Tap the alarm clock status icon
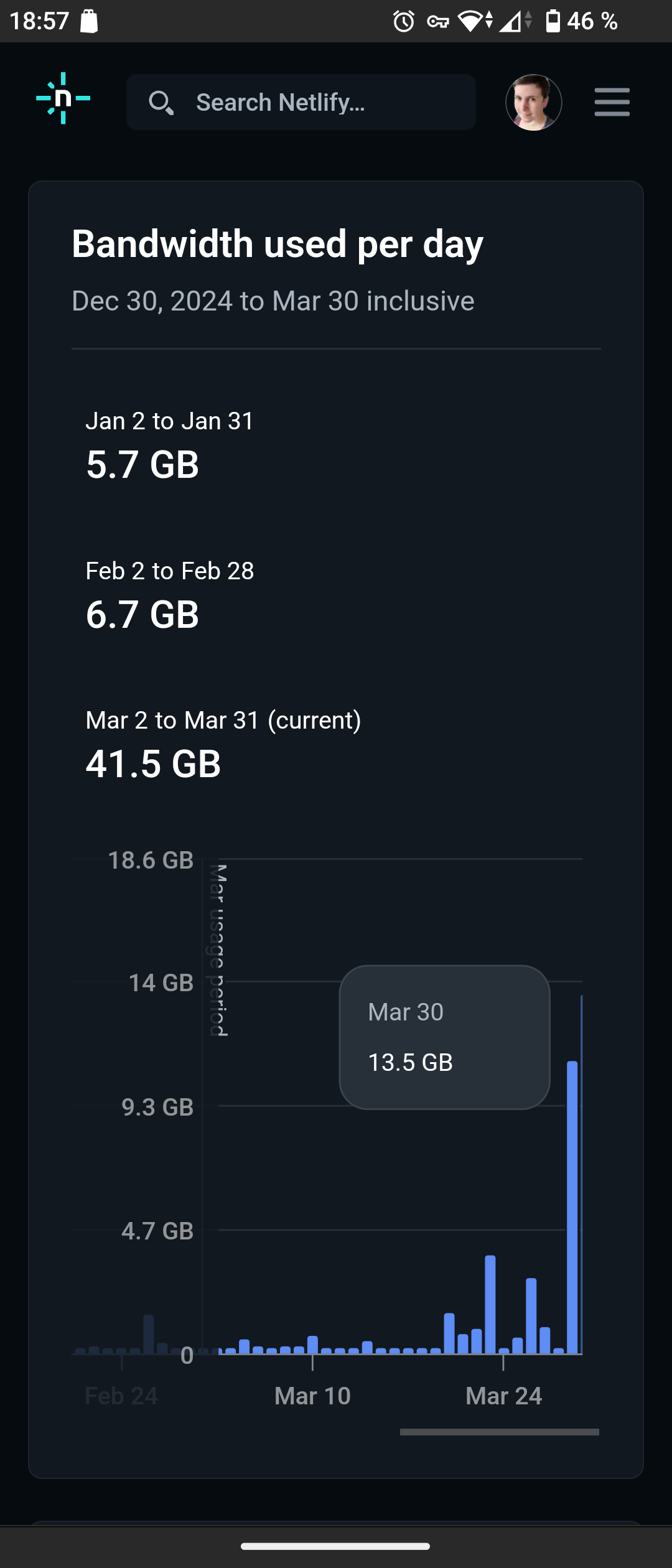Screen dimensions: 672x1568 [404, 22]
